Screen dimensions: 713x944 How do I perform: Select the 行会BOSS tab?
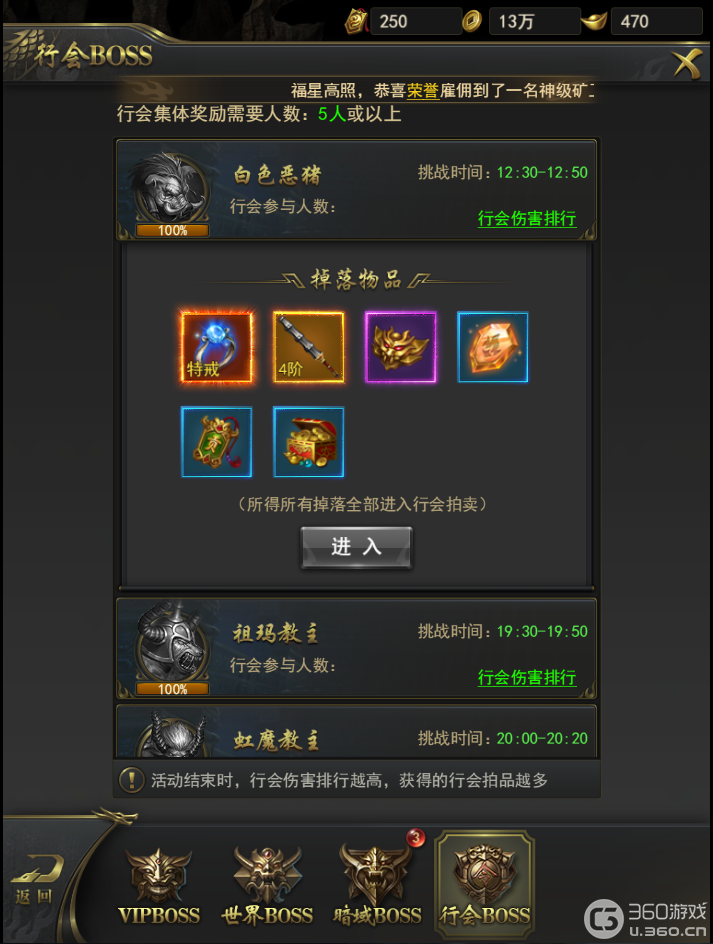pyautogui.click(x=485, y=885)
